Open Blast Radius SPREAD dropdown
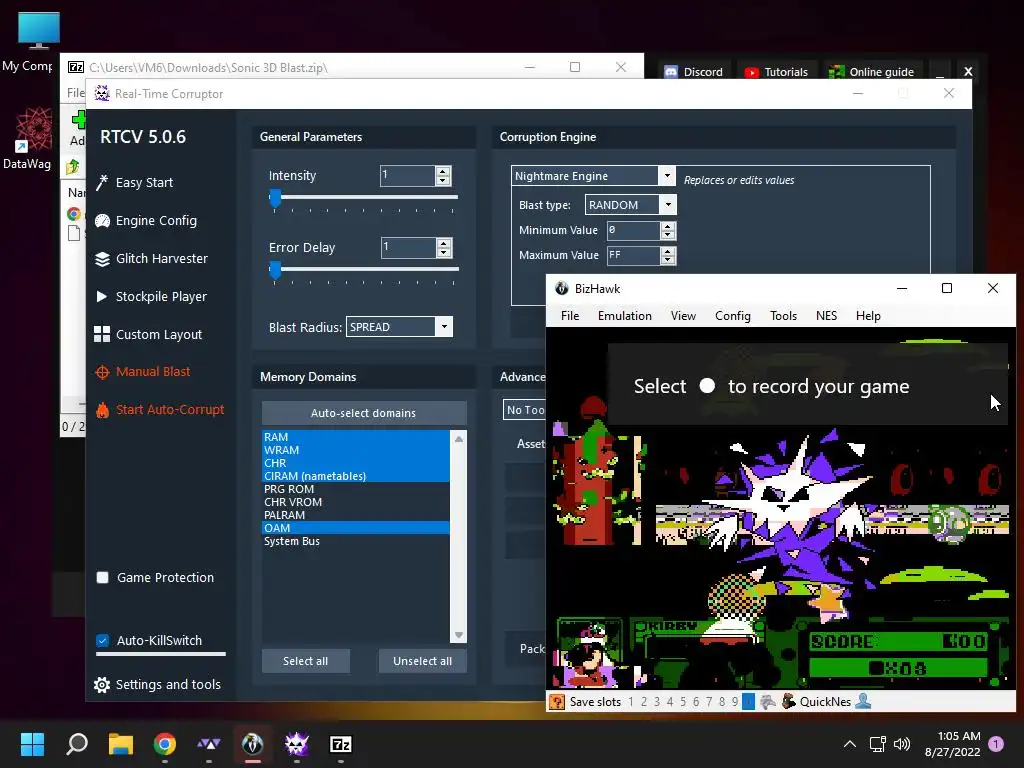The width and height of the screenshot is (1024, 768). click(444, 327)
